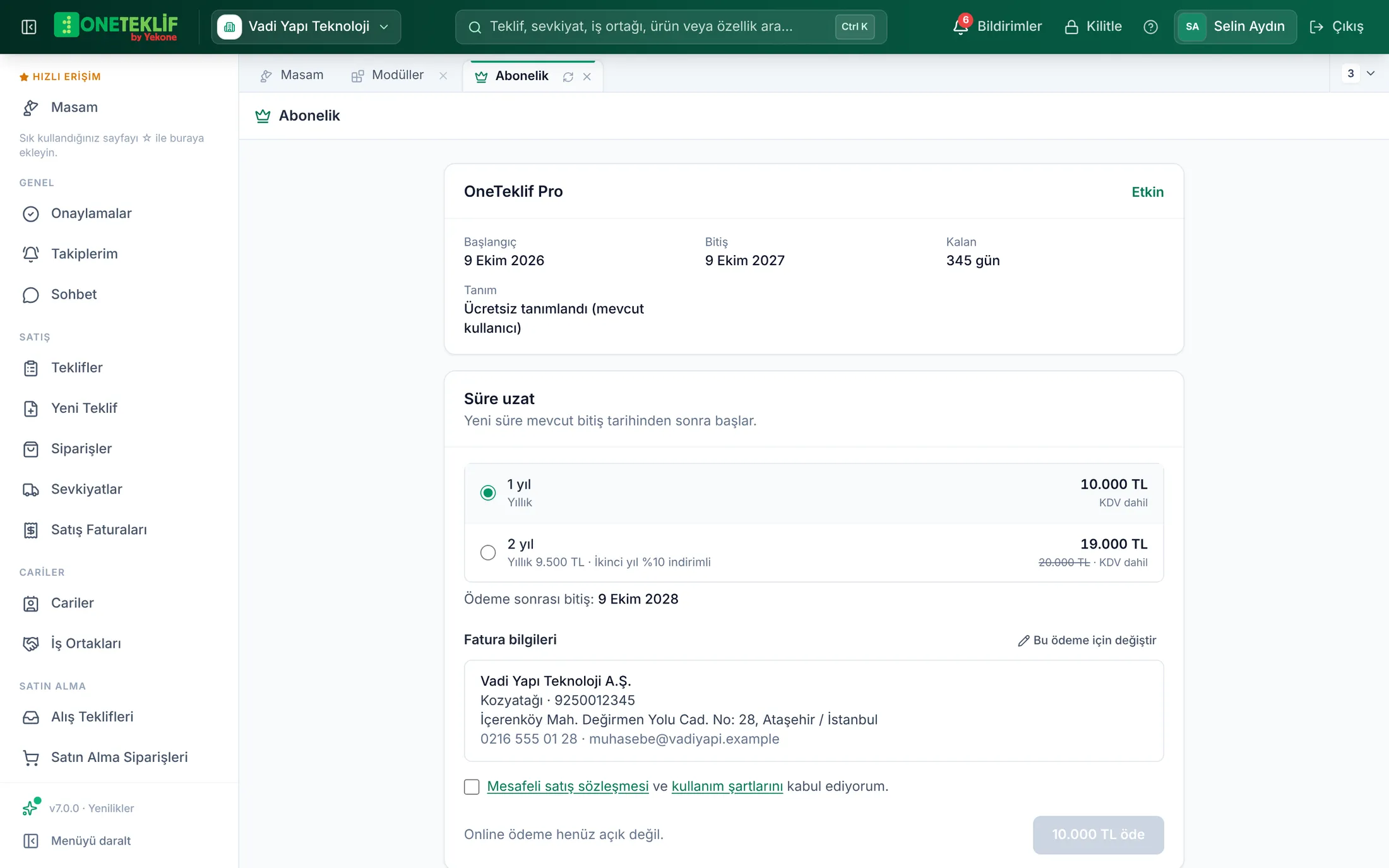Screen dimensions: 1389x868
Task: Open the Selin Aydın user profile
Action: coord(1235,27)
